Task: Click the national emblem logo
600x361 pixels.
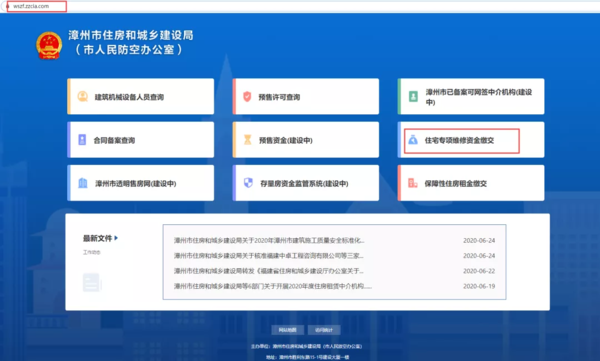Action: (x=49, y=45)
